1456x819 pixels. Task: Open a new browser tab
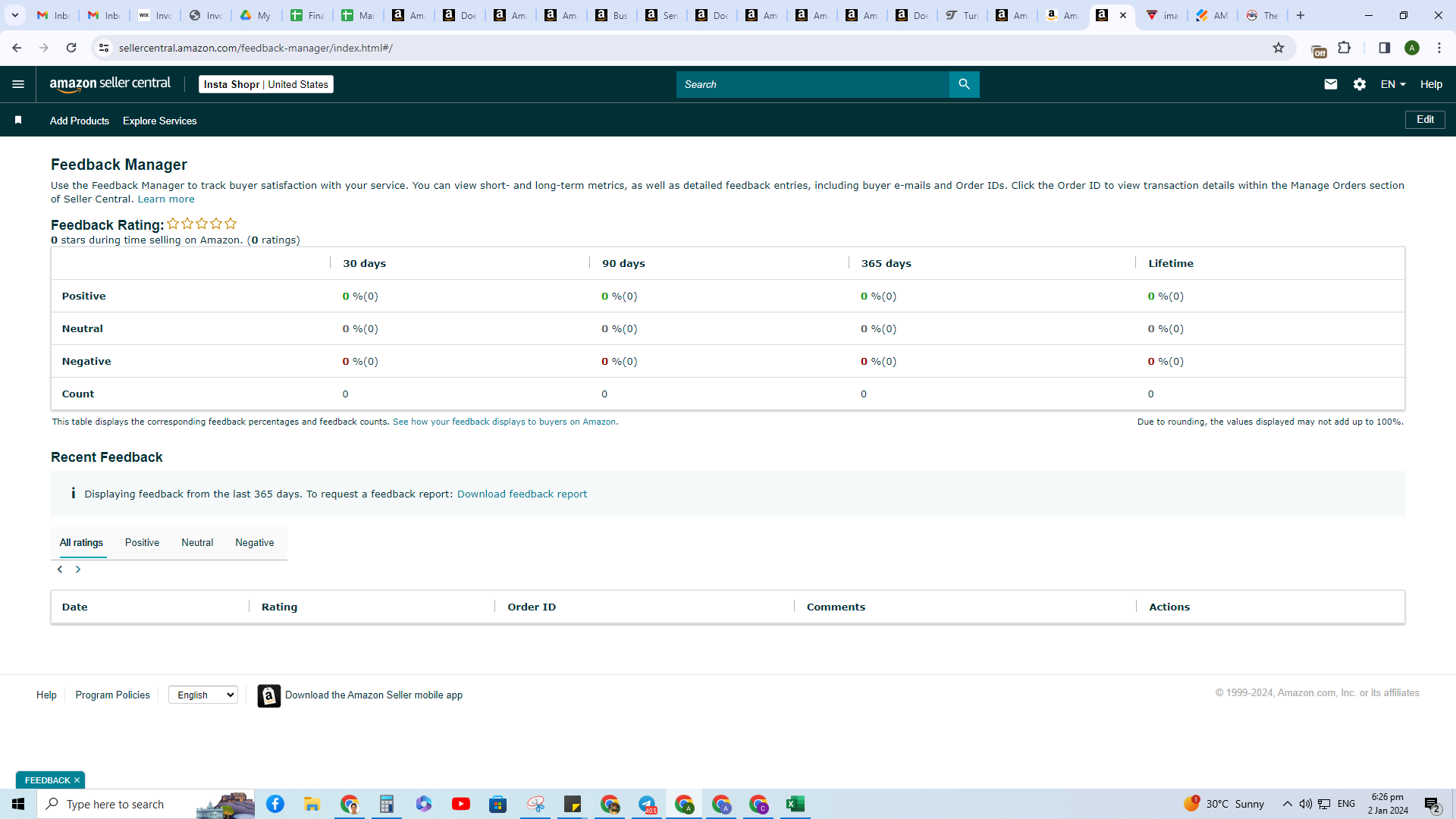click(1301, 15)
